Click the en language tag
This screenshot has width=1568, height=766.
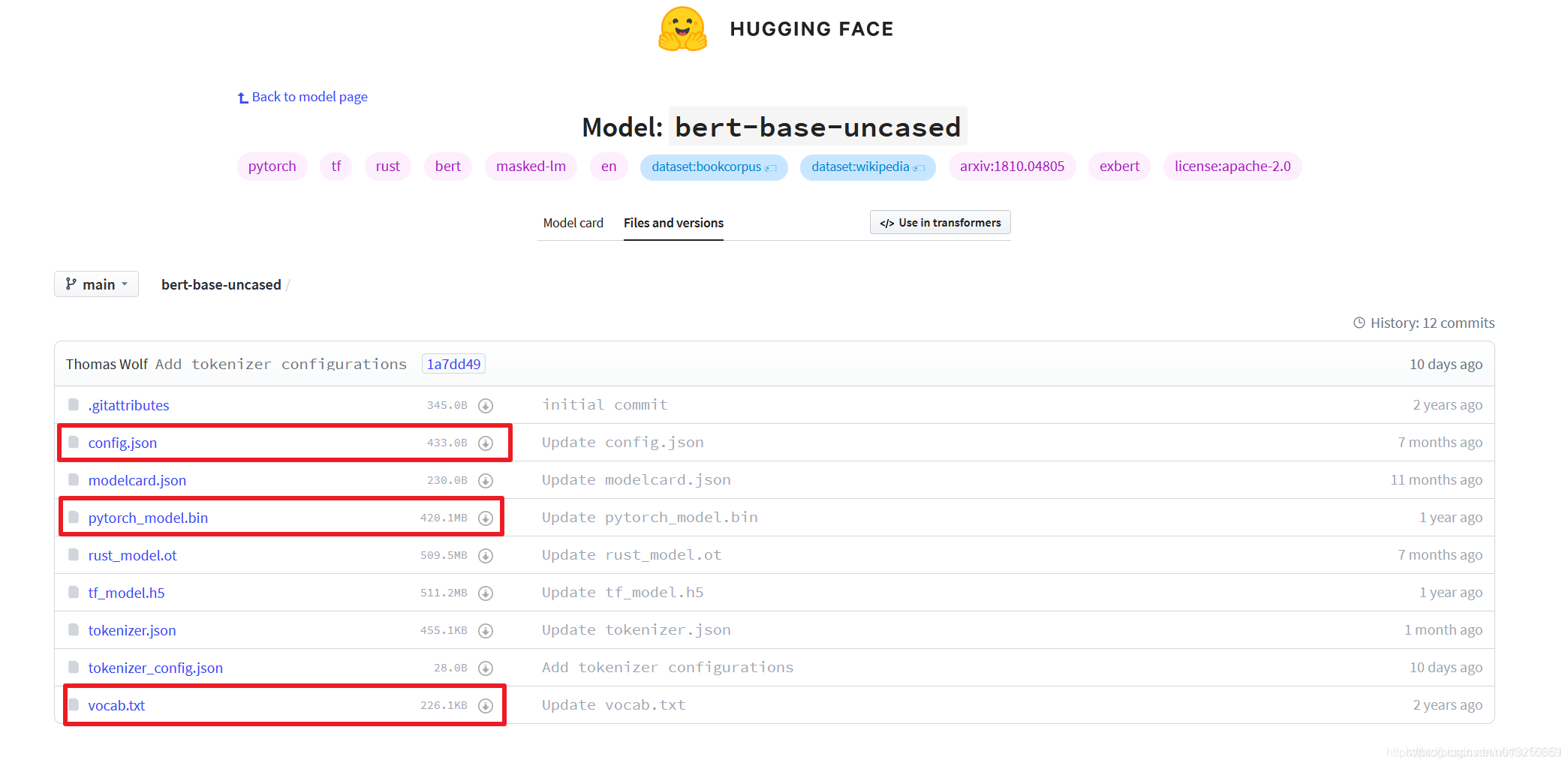[609, 167]
